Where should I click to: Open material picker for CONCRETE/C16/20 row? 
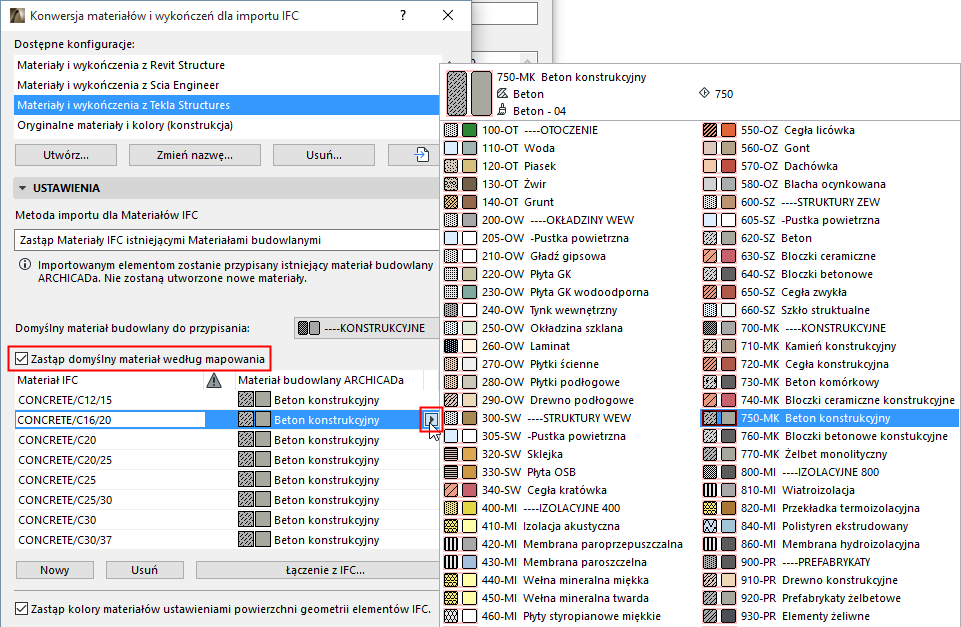tap(430, 420)
